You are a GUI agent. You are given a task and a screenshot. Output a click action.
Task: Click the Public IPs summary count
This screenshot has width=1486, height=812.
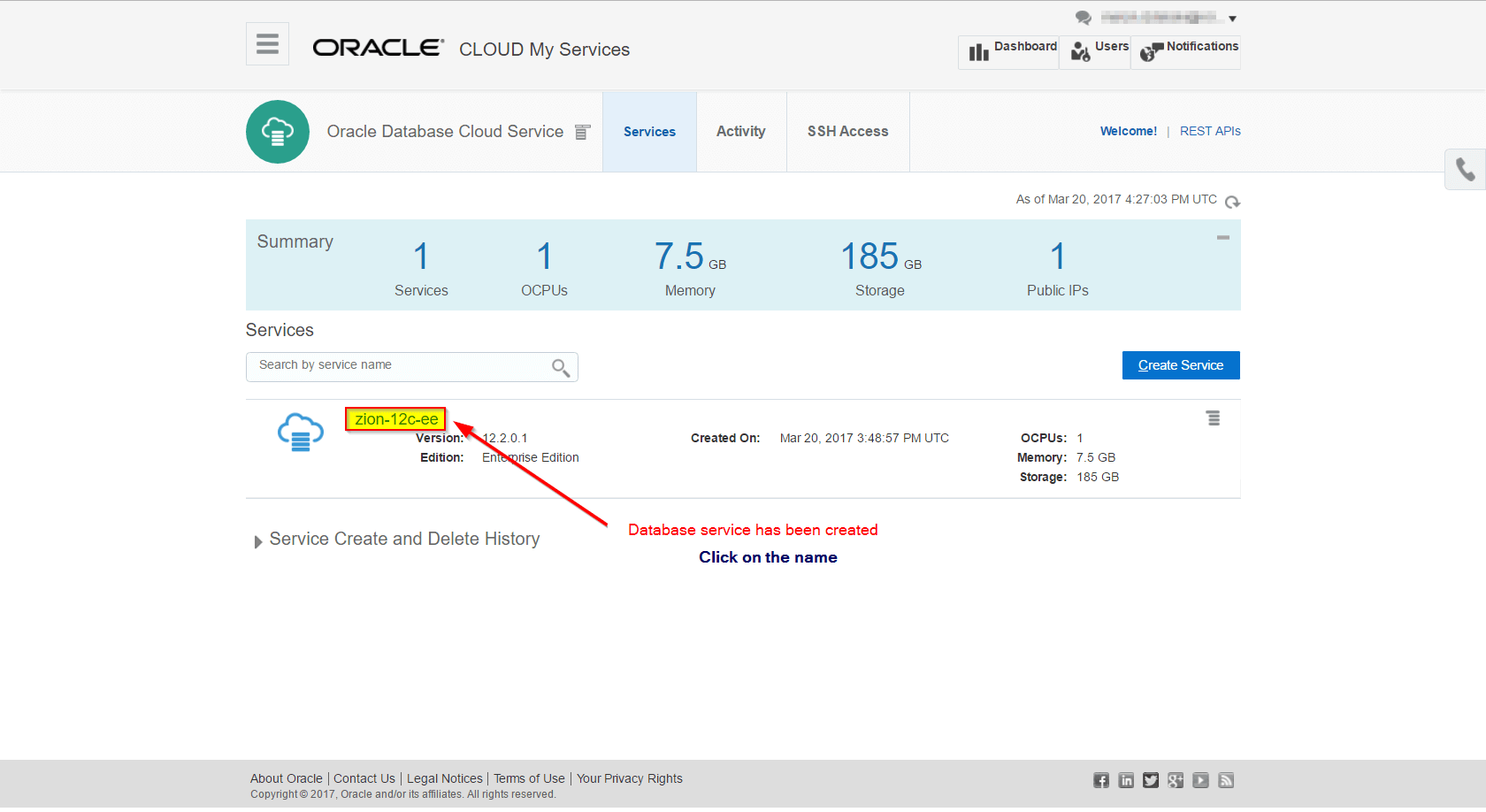[x=1058, y=257]
